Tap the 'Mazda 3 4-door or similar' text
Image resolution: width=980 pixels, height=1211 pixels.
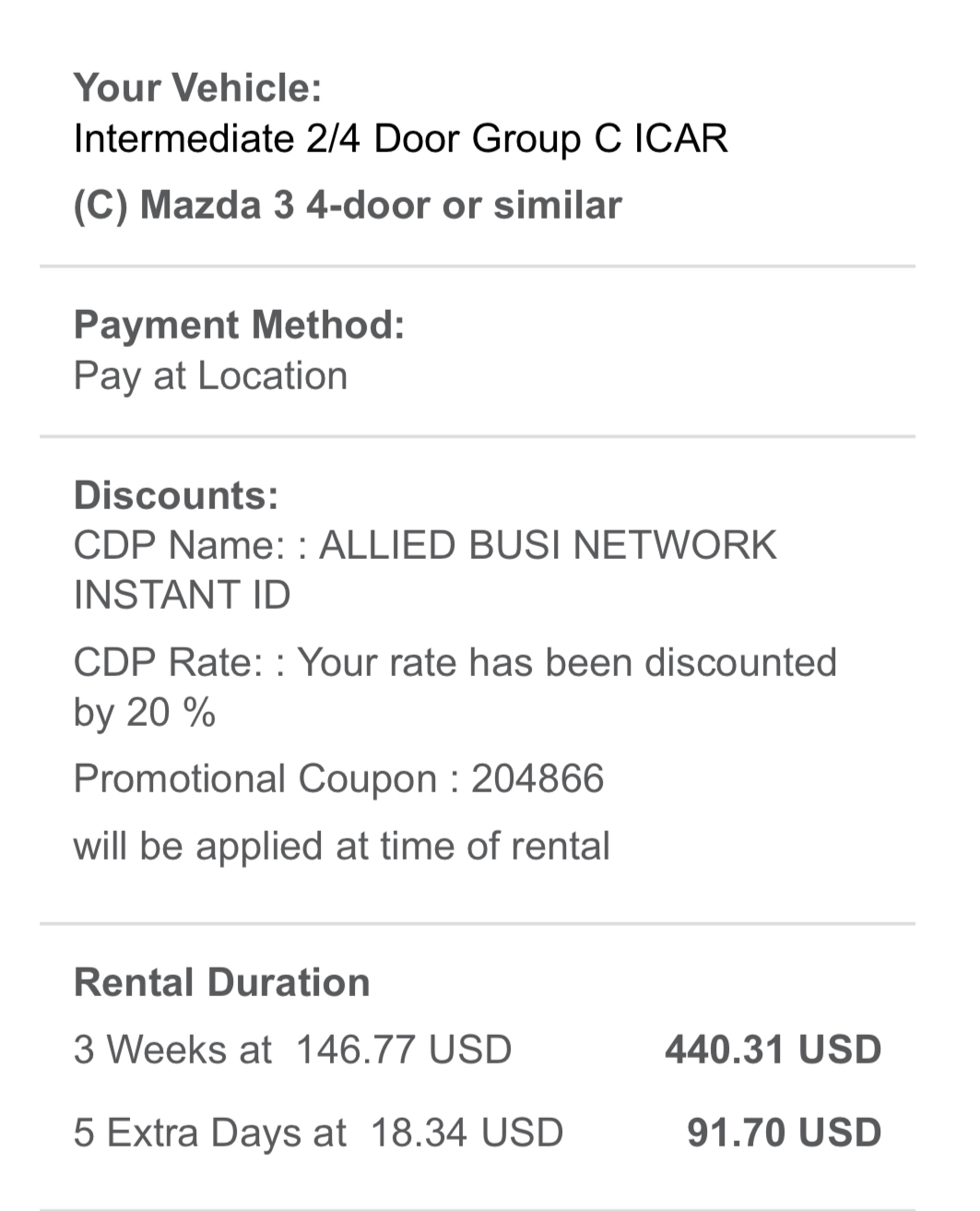pyautogui.click(x=380, y=205)
